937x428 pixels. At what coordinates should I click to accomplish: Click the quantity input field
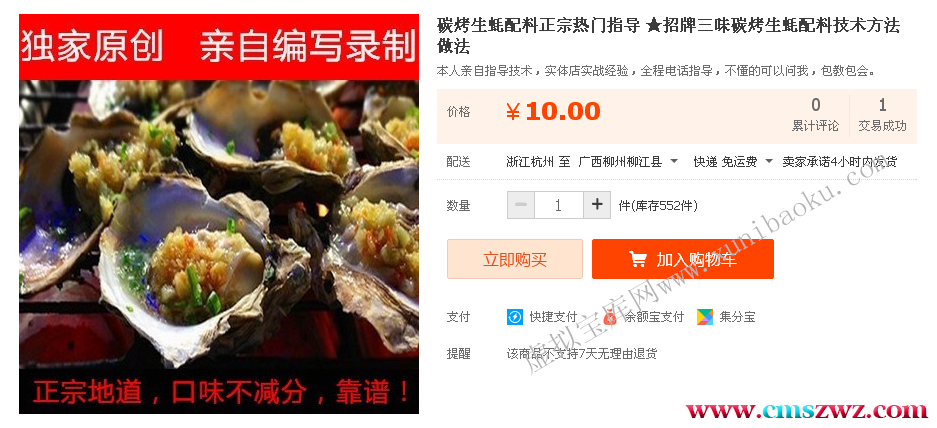coord(559,205)
